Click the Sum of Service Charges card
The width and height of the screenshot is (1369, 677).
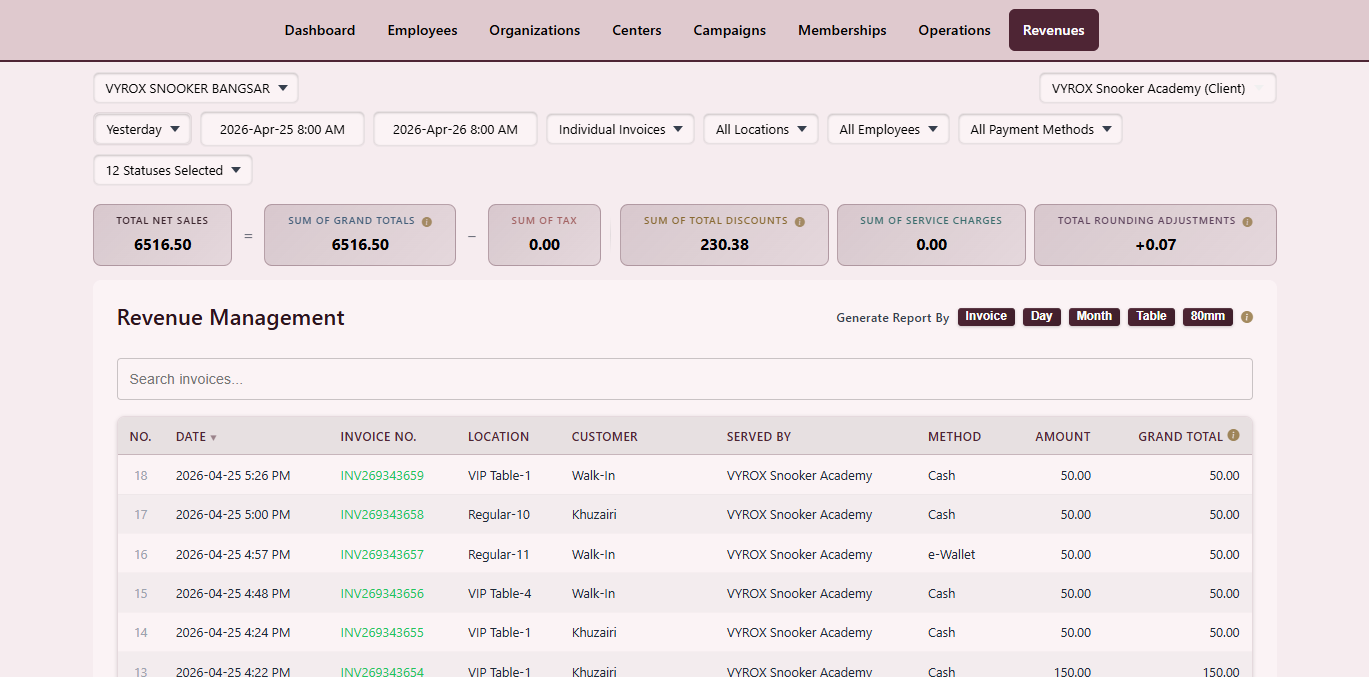pyautogui.click(x=931, y=235)
